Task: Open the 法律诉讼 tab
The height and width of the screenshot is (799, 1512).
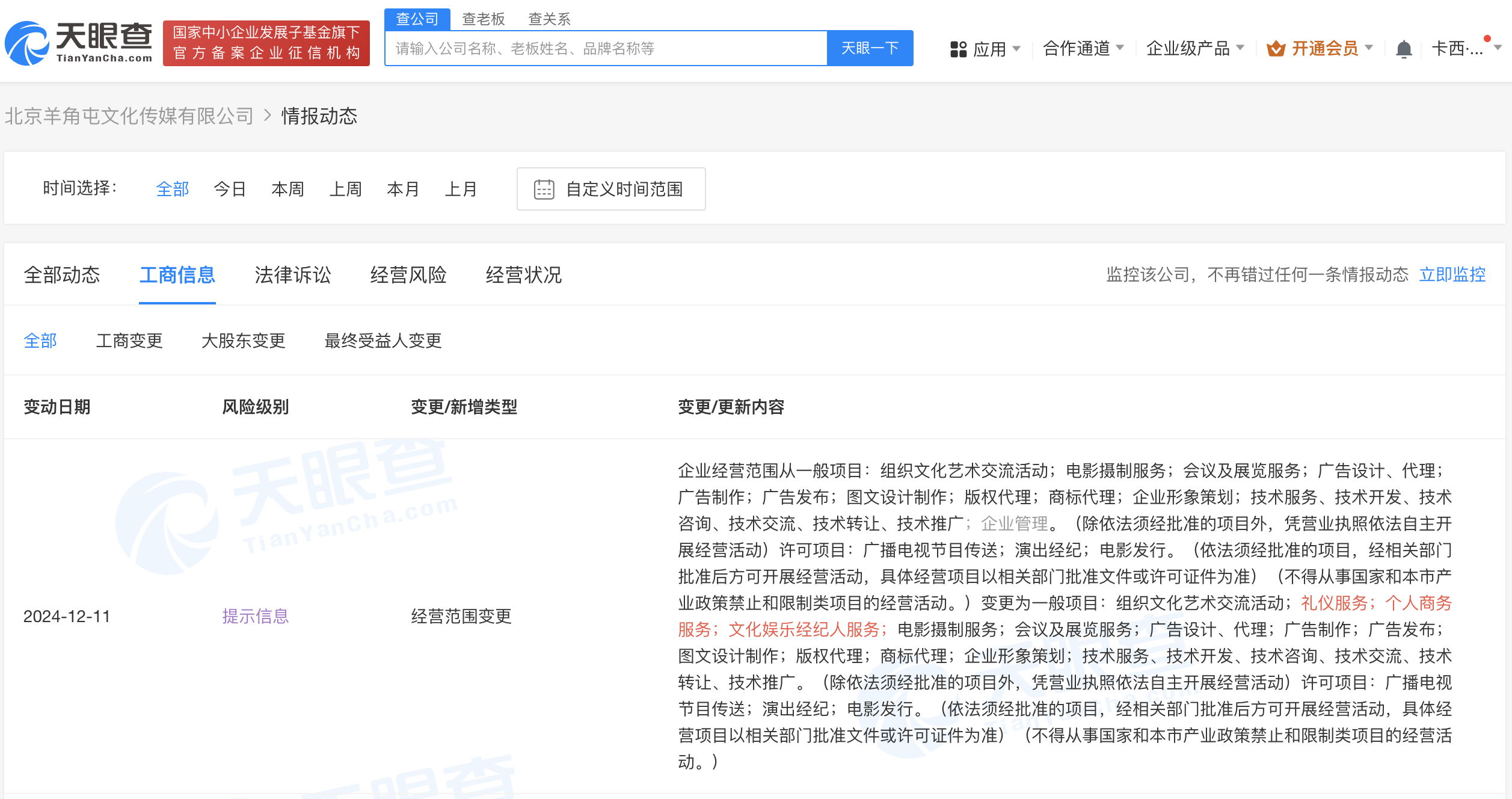Action: click(293, 276)
